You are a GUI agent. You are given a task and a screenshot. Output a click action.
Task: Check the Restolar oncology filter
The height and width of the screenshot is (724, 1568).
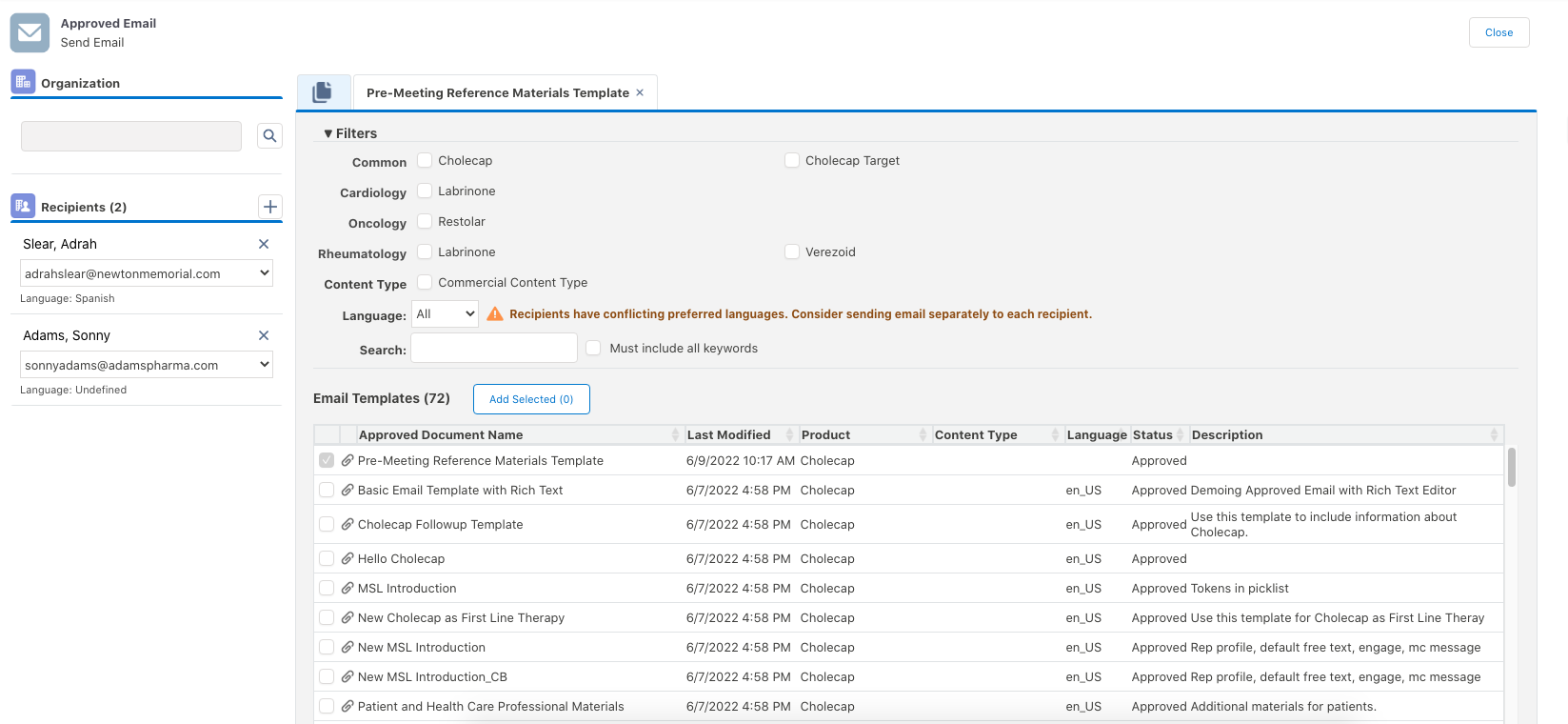425,222
